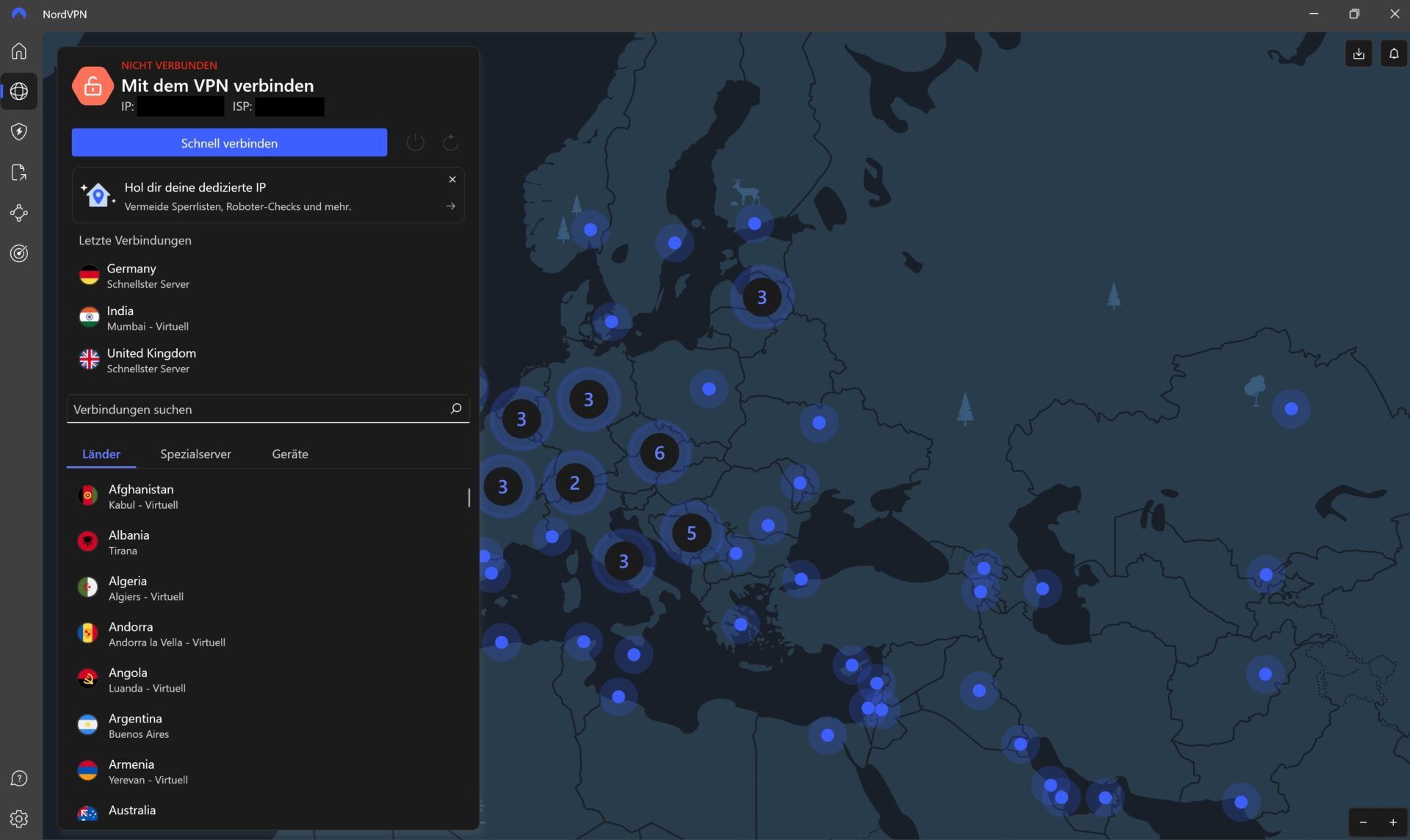Screen dimensions: 1410x840
Task: Open the help question mark icon
Action: pos(19,778)
